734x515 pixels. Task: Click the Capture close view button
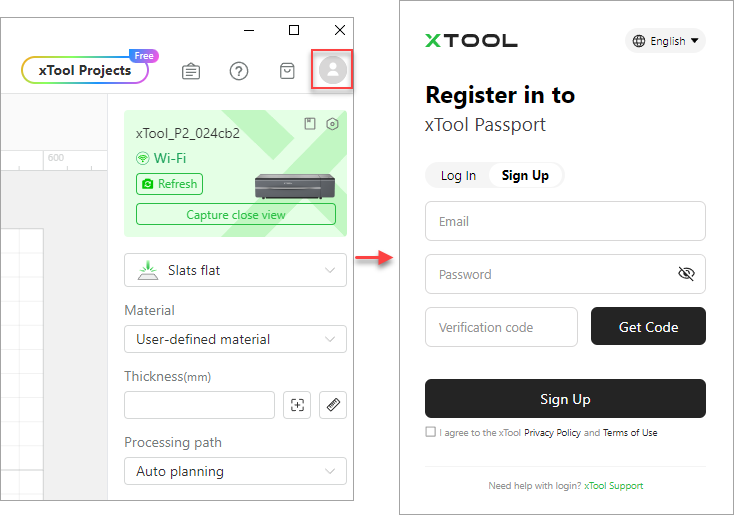pos(236,214)
